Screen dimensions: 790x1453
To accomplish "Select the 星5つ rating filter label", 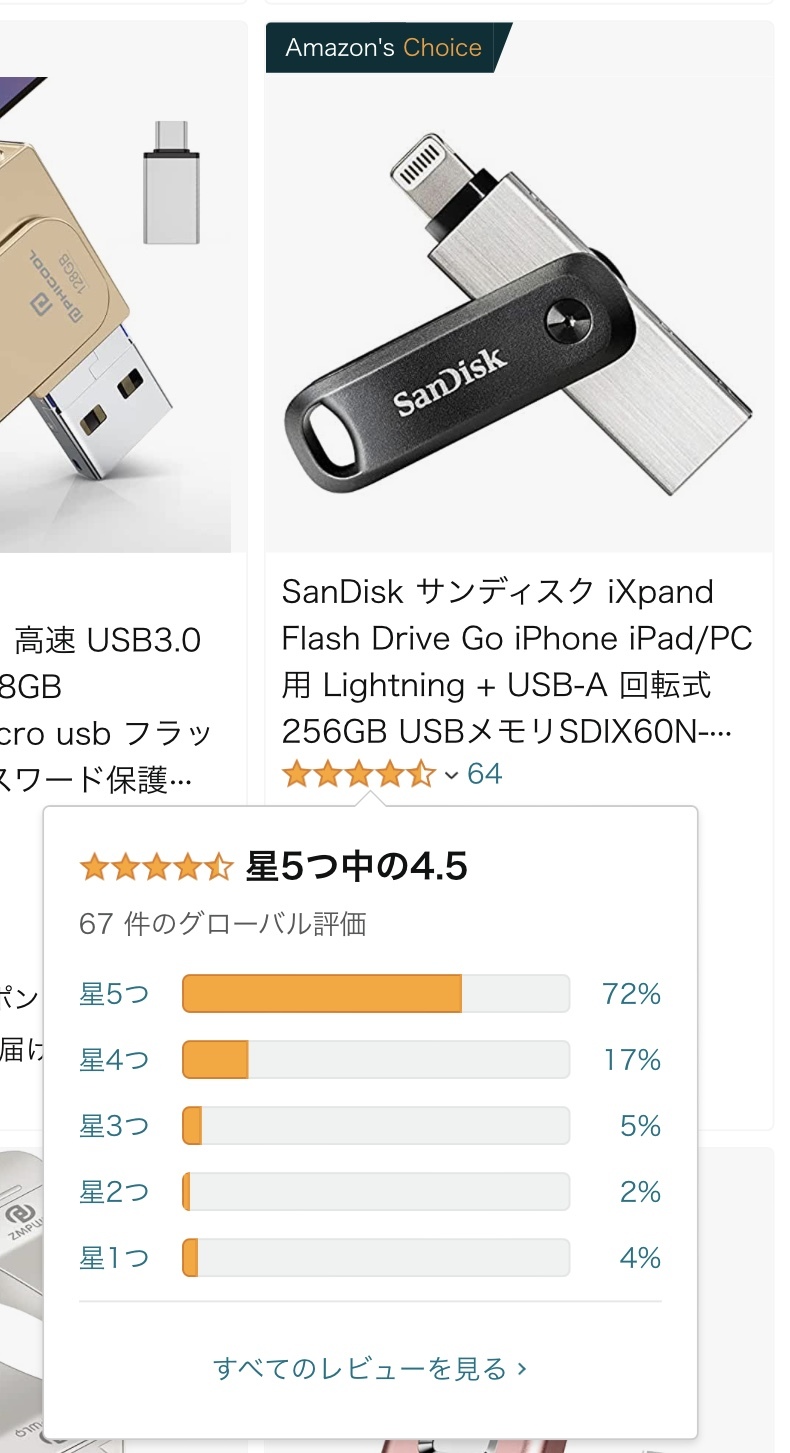I will tap(114, 994).
